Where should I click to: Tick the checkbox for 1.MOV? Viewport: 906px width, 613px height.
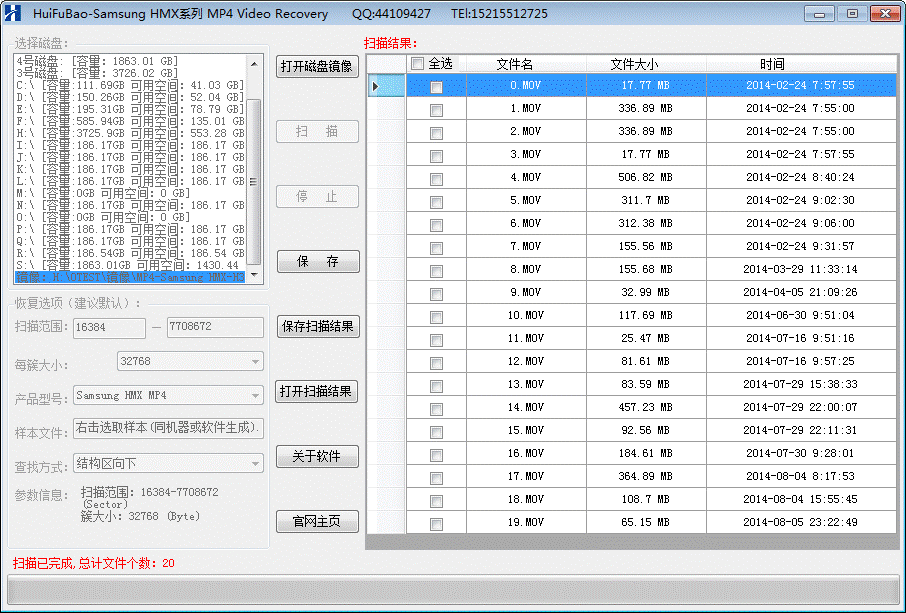pos(436,110)
